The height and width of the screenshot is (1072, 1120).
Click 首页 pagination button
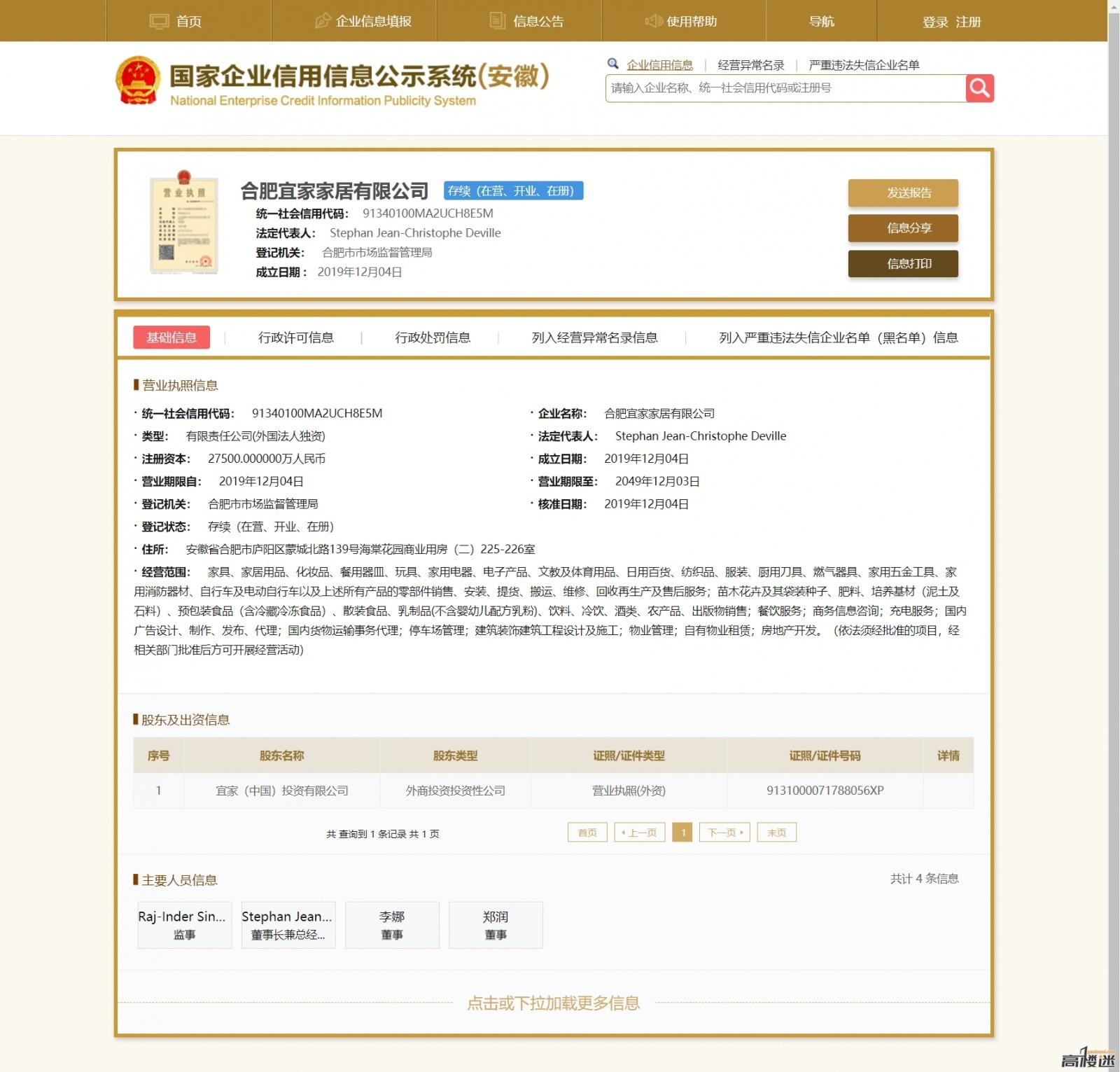587,833
